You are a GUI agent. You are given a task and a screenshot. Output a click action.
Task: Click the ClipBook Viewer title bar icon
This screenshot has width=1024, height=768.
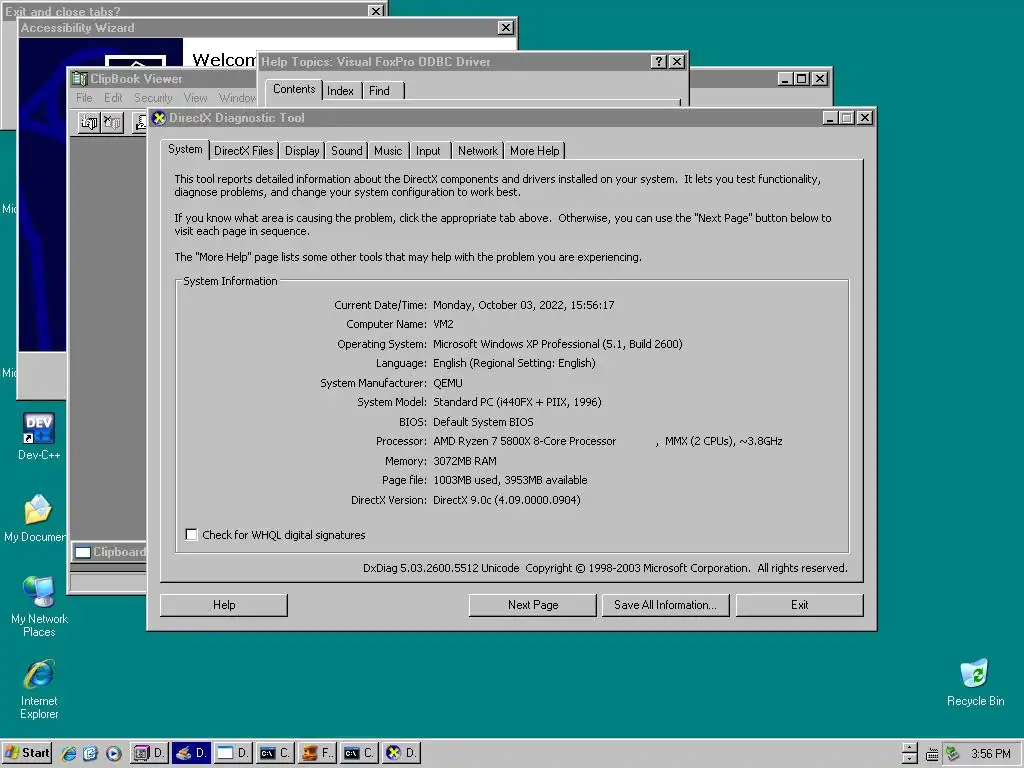[x=79, y=79]
